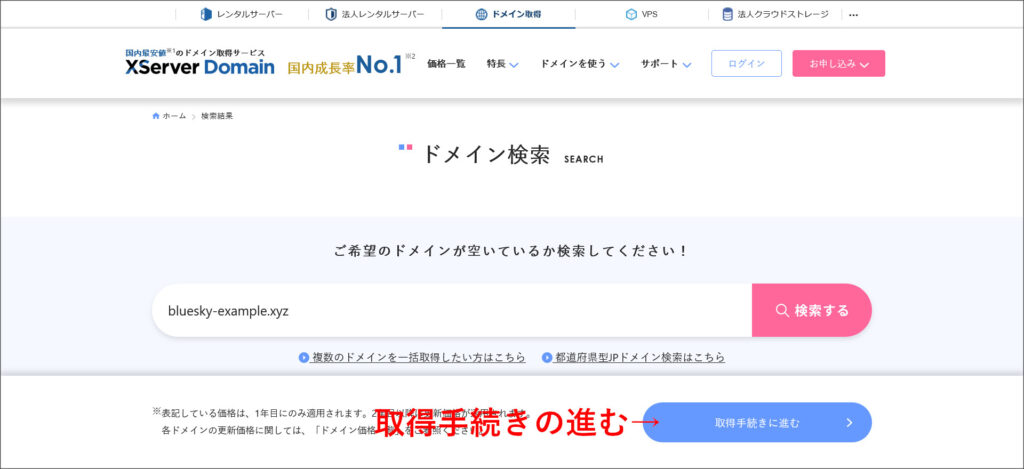Open the 価格一覧 menu item

click(x=446, y=64)
